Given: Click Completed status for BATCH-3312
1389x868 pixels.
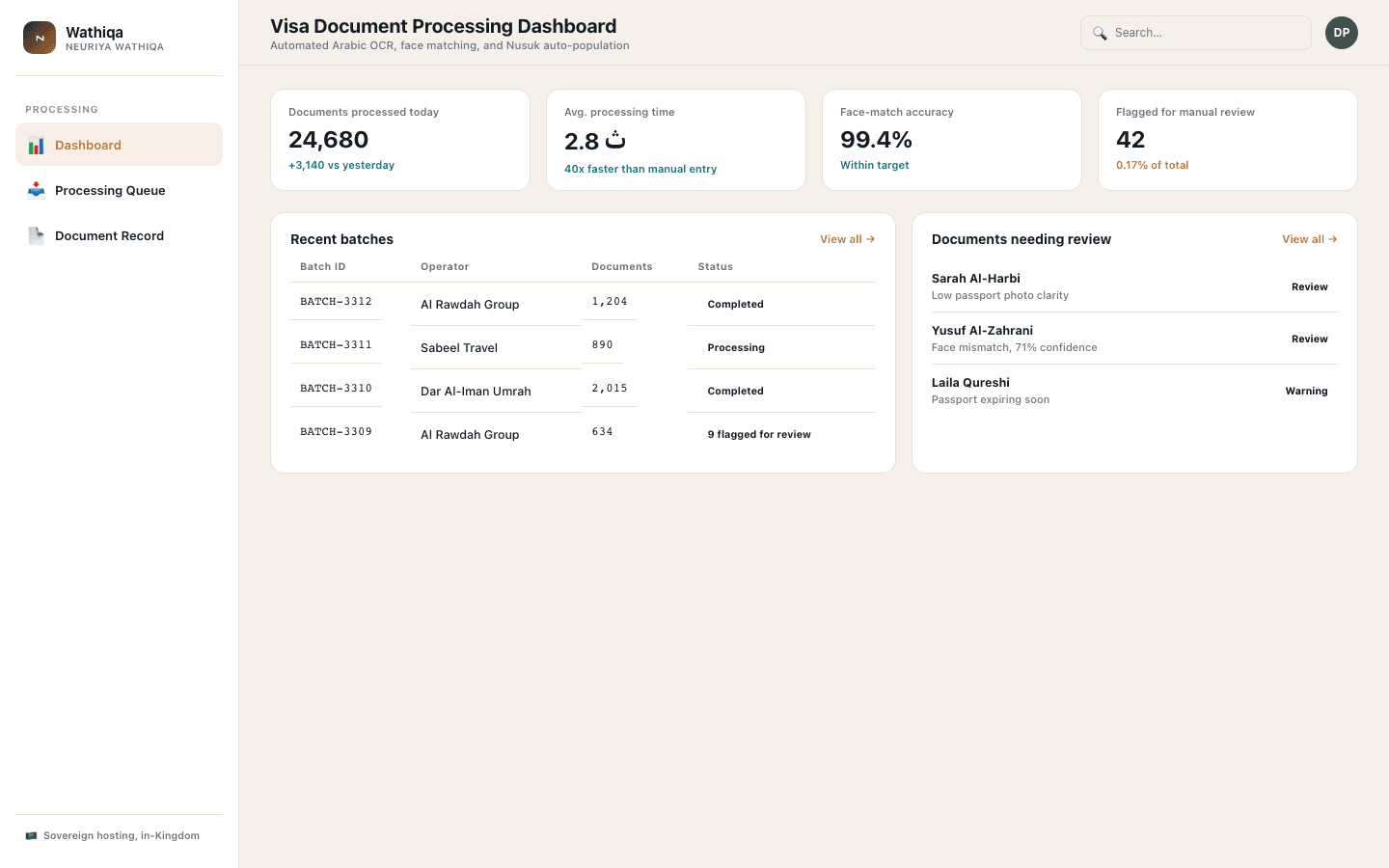Looking at the screenshot, I should (x=735, y=304).
